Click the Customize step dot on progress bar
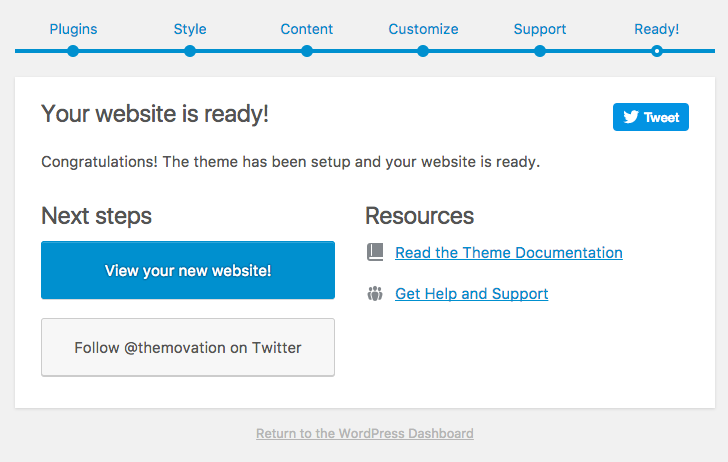 pos(423,51)
